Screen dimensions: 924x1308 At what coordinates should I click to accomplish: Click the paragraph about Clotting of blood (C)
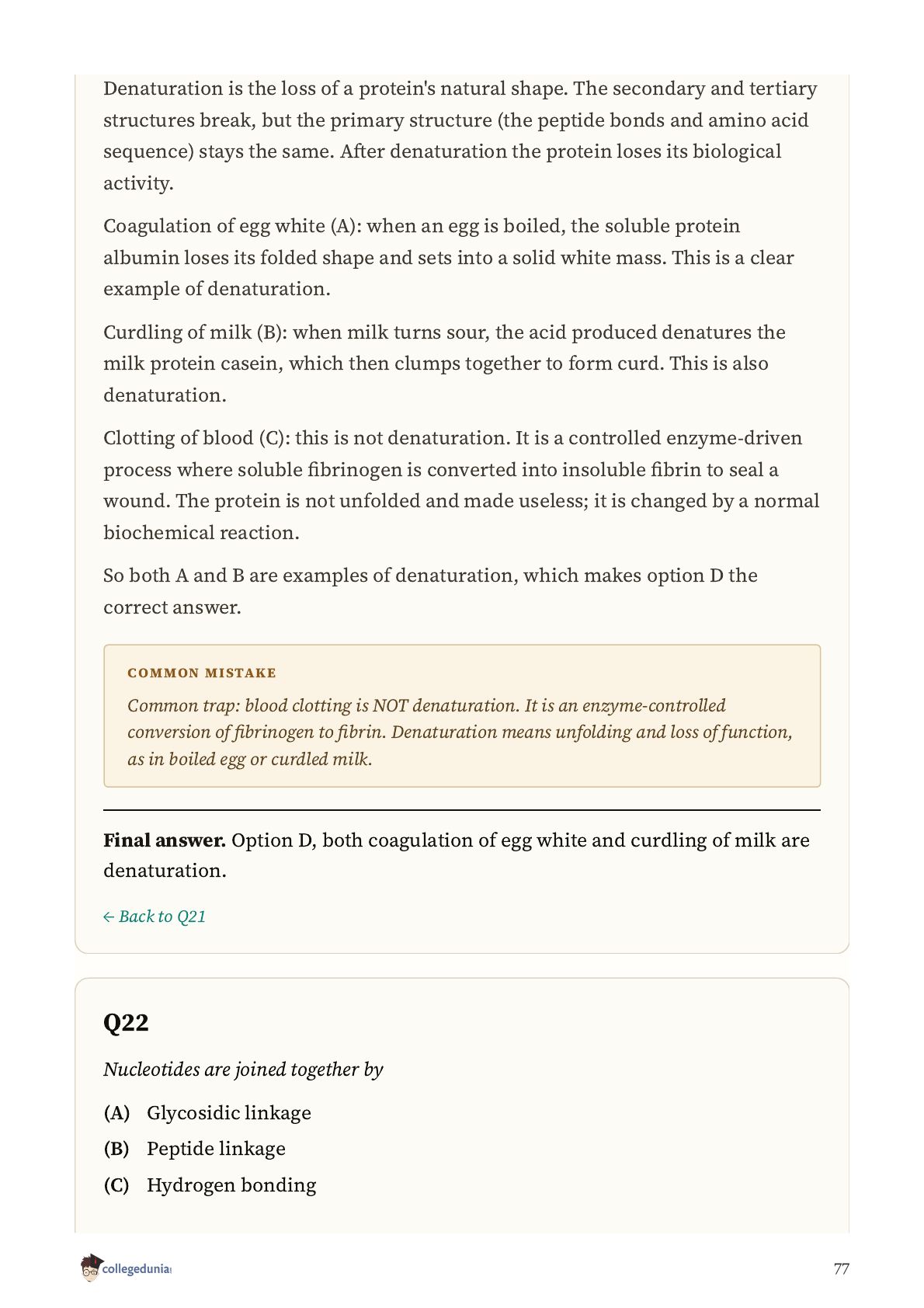coord(461,485)
